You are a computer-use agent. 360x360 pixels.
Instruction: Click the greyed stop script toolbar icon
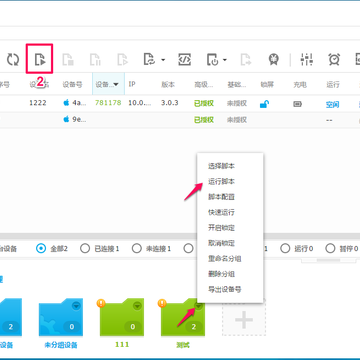coord(68,60)
